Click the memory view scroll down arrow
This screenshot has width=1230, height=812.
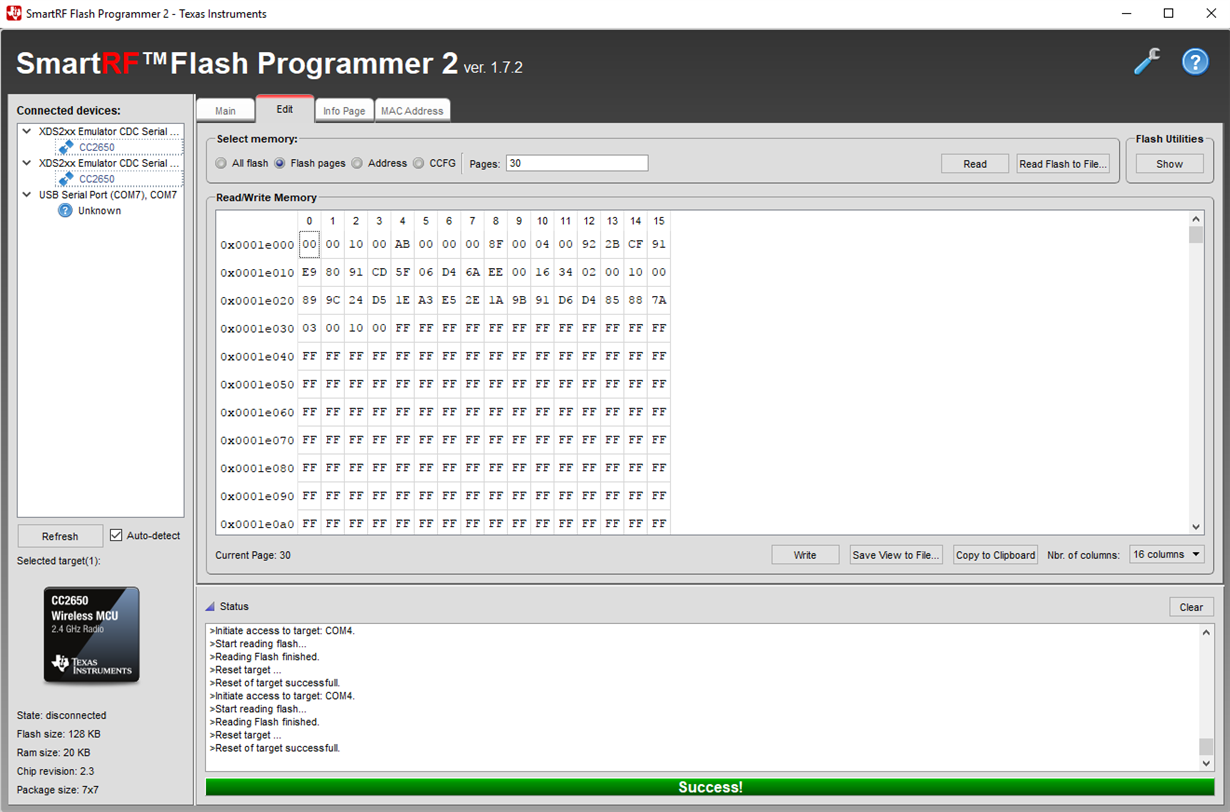1196,527
